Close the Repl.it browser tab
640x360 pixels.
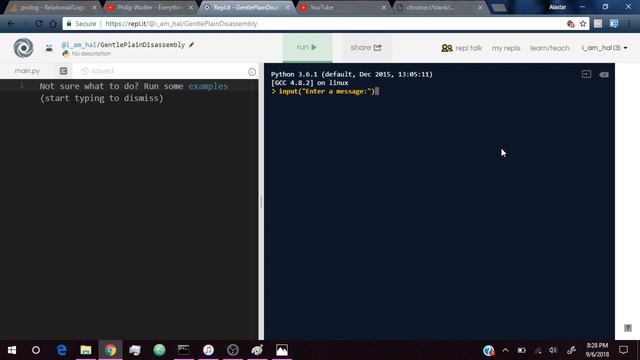287,7
